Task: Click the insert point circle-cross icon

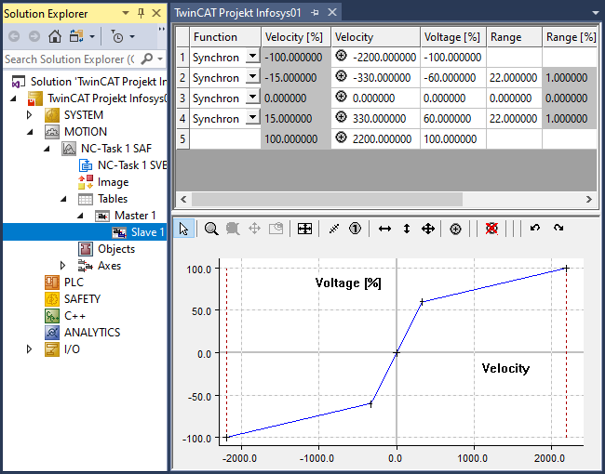Action: (x=456, y=229)
